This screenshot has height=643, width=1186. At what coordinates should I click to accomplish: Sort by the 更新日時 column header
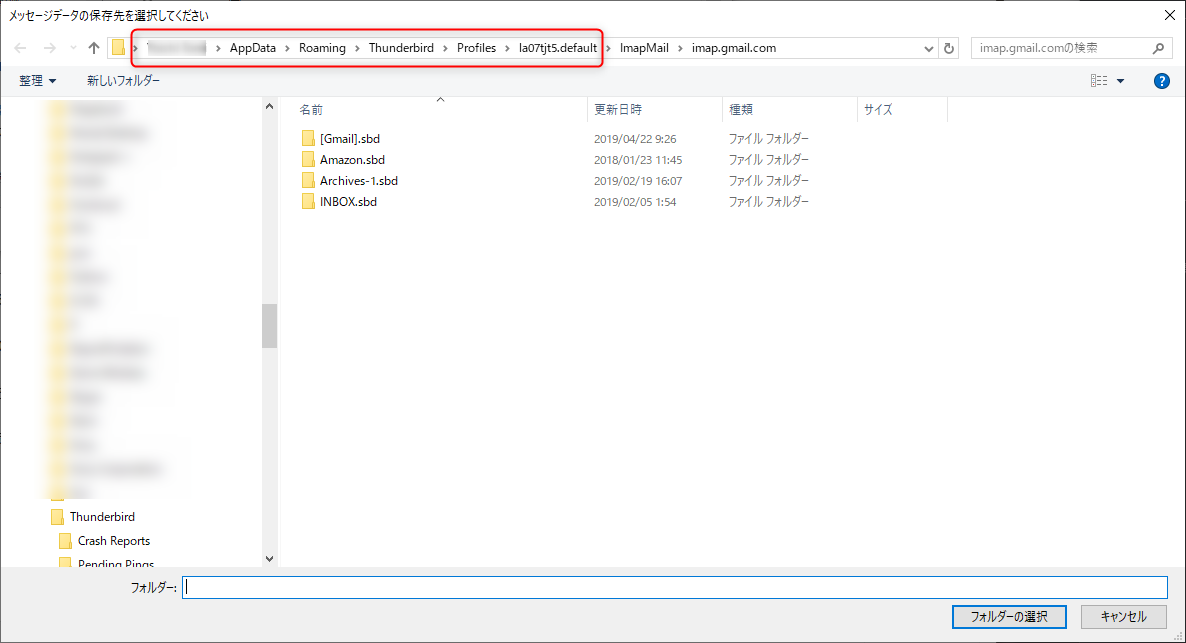[655, 110]
